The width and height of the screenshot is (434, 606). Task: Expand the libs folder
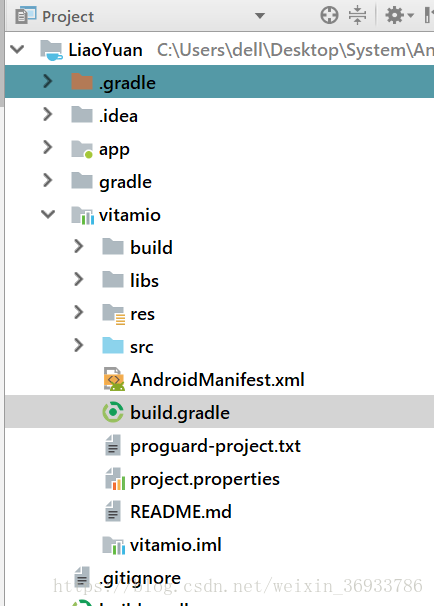(78, 279)
